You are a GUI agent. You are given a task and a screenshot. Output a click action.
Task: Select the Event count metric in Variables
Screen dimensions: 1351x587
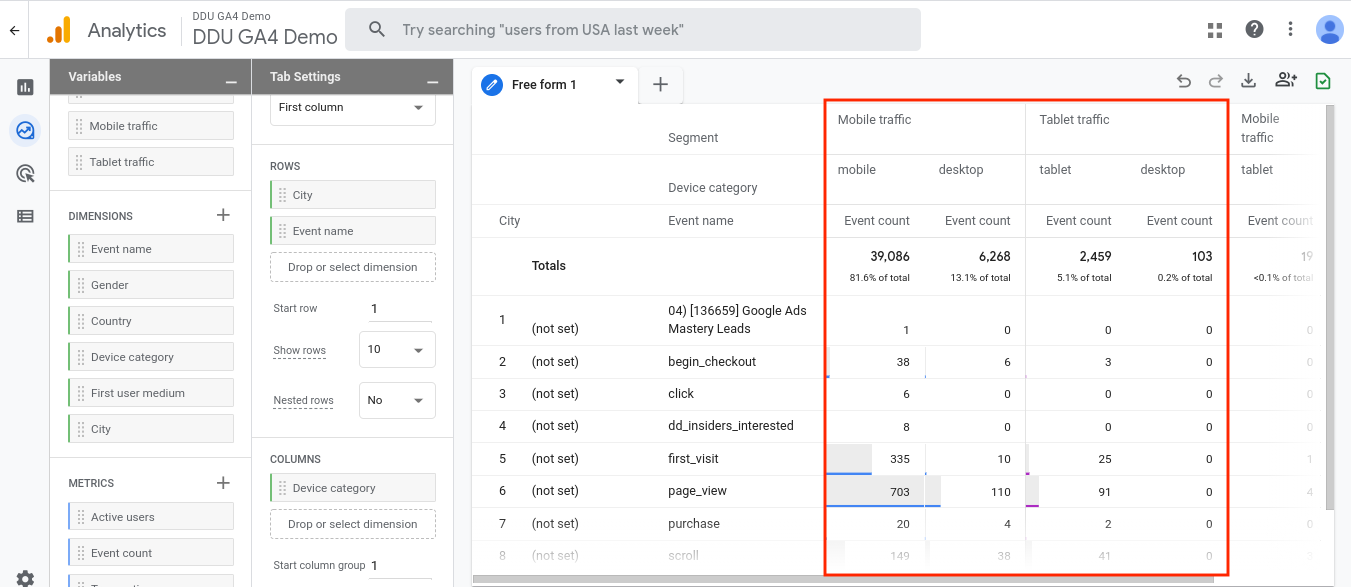coord(151,553)
